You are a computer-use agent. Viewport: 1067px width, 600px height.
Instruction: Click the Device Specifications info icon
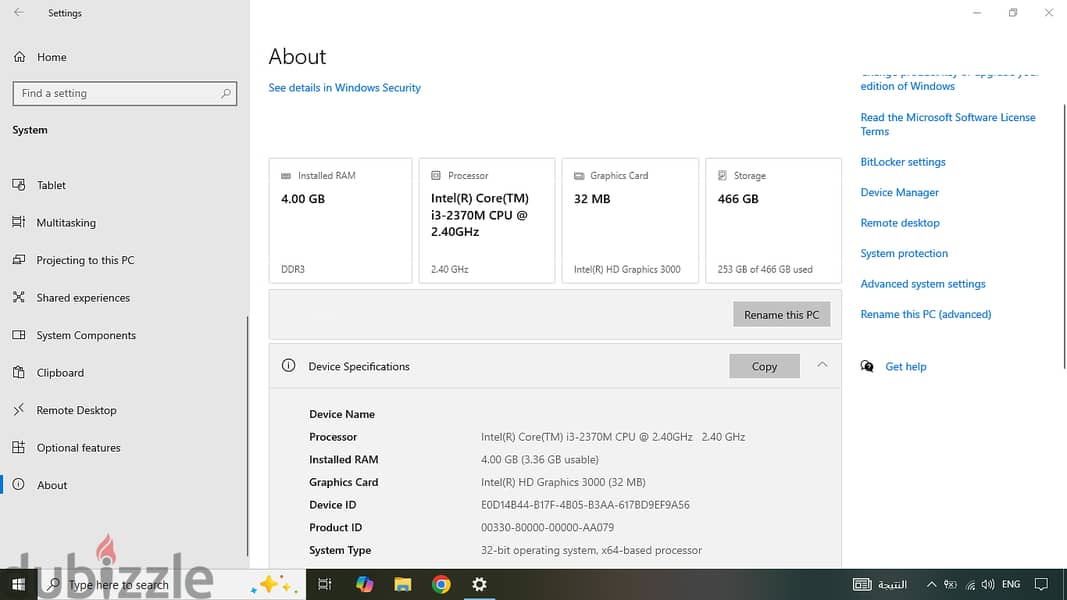tap(289, 365)
